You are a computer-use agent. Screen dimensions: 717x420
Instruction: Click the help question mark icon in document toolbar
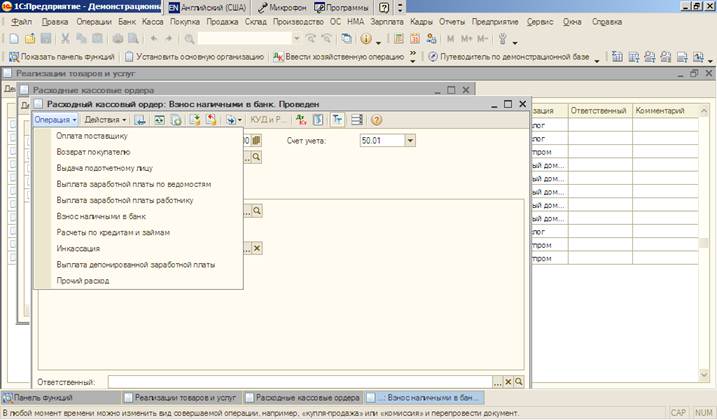click(x=376, y=120)
